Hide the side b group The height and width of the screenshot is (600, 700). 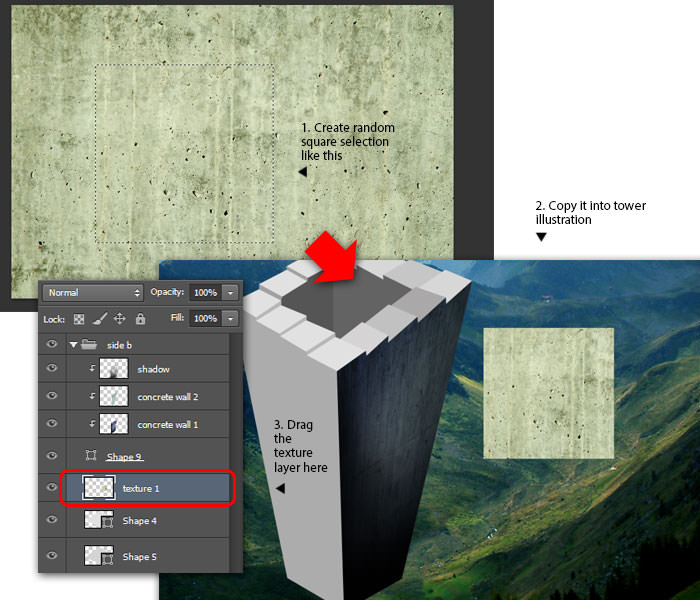[52, 344]
